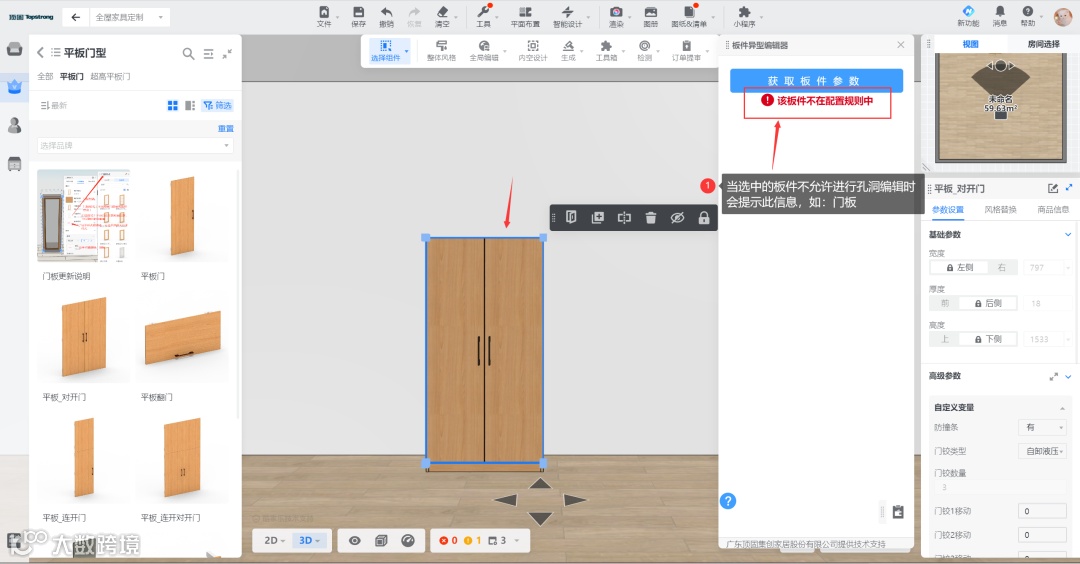Toggle visibility eye-slash in floating toolbar
This screenshot has width=1080, height=564.
coord(677,218)
